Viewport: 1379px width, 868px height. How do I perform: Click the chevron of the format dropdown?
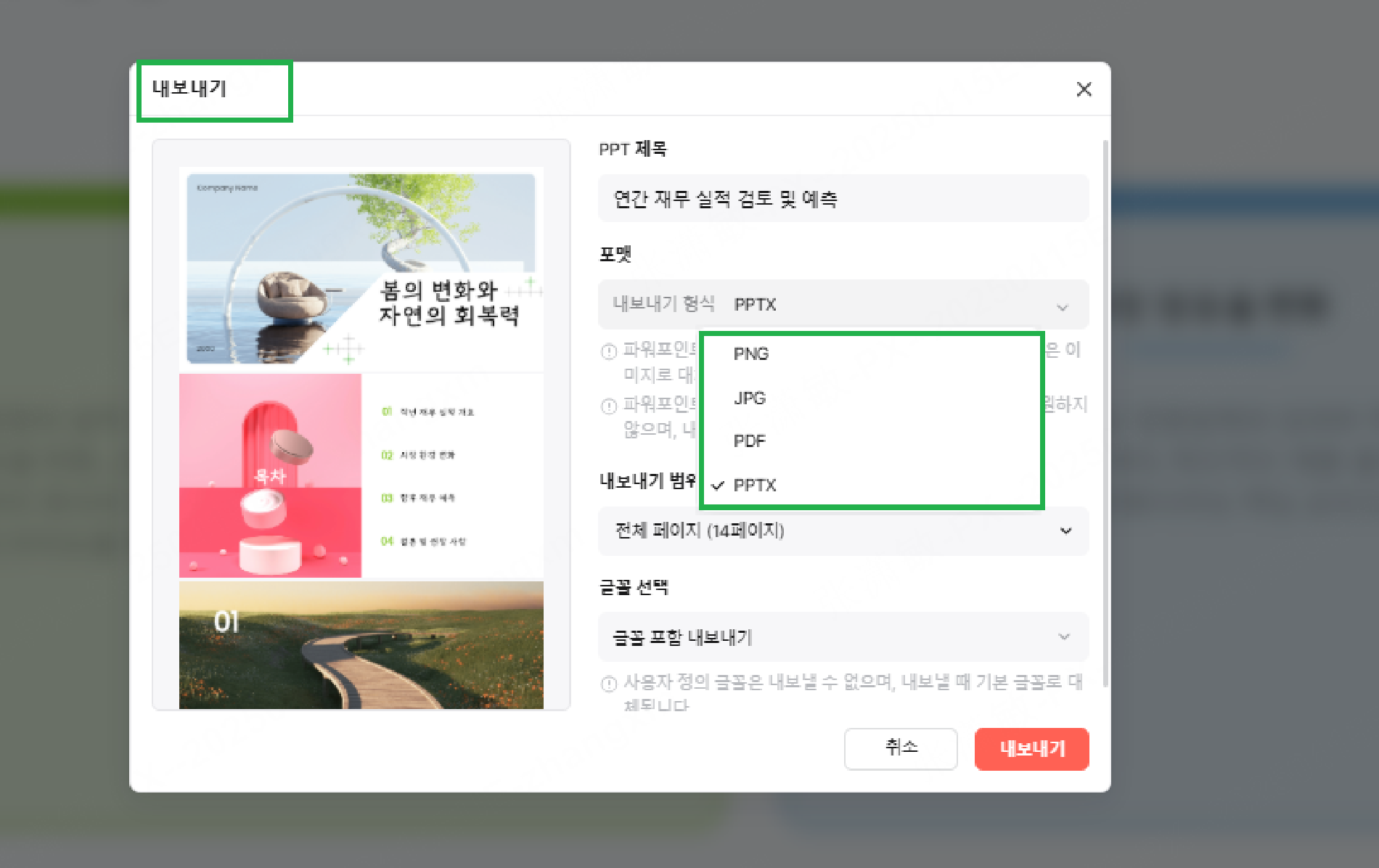pos(1063,308)
